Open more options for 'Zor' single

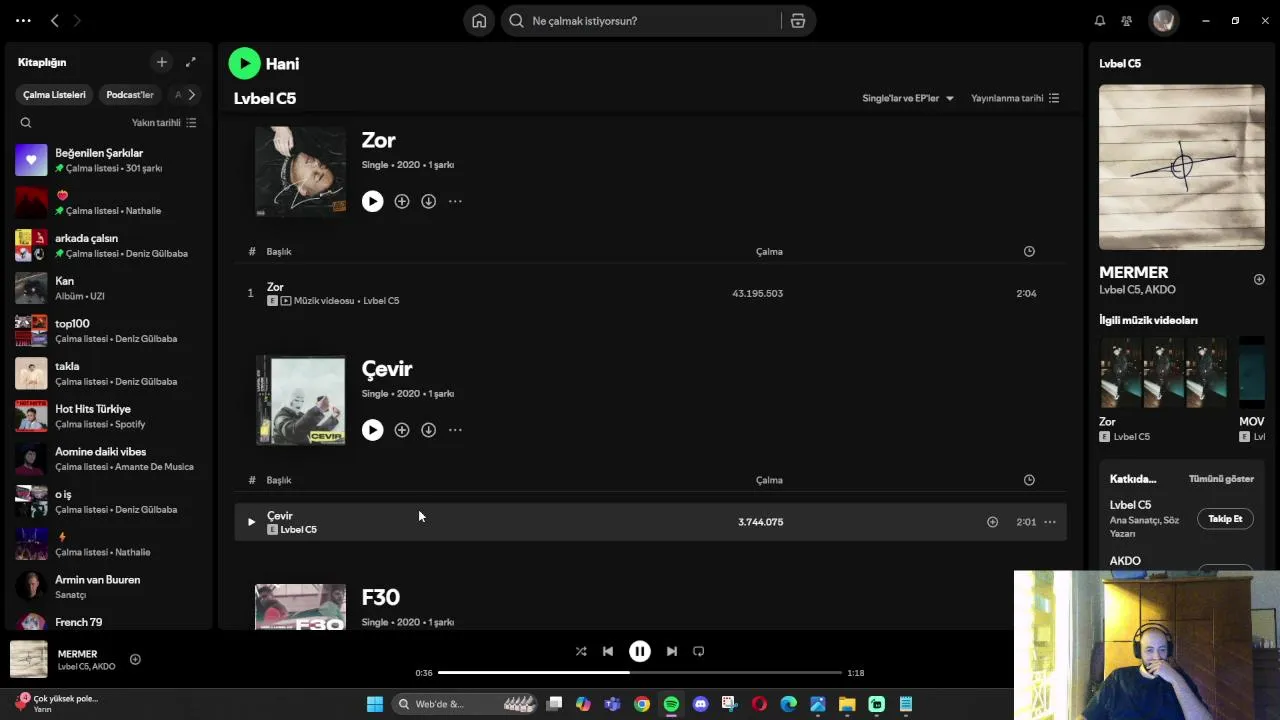[455, 201]
